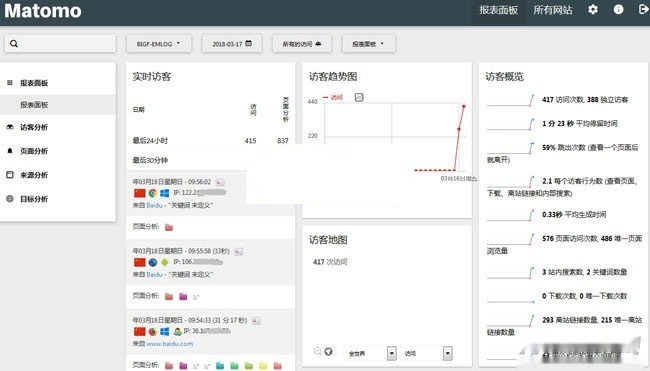
Task: Click the returning visitor icon of 09:54:33 visit
Action: [177, 331]
